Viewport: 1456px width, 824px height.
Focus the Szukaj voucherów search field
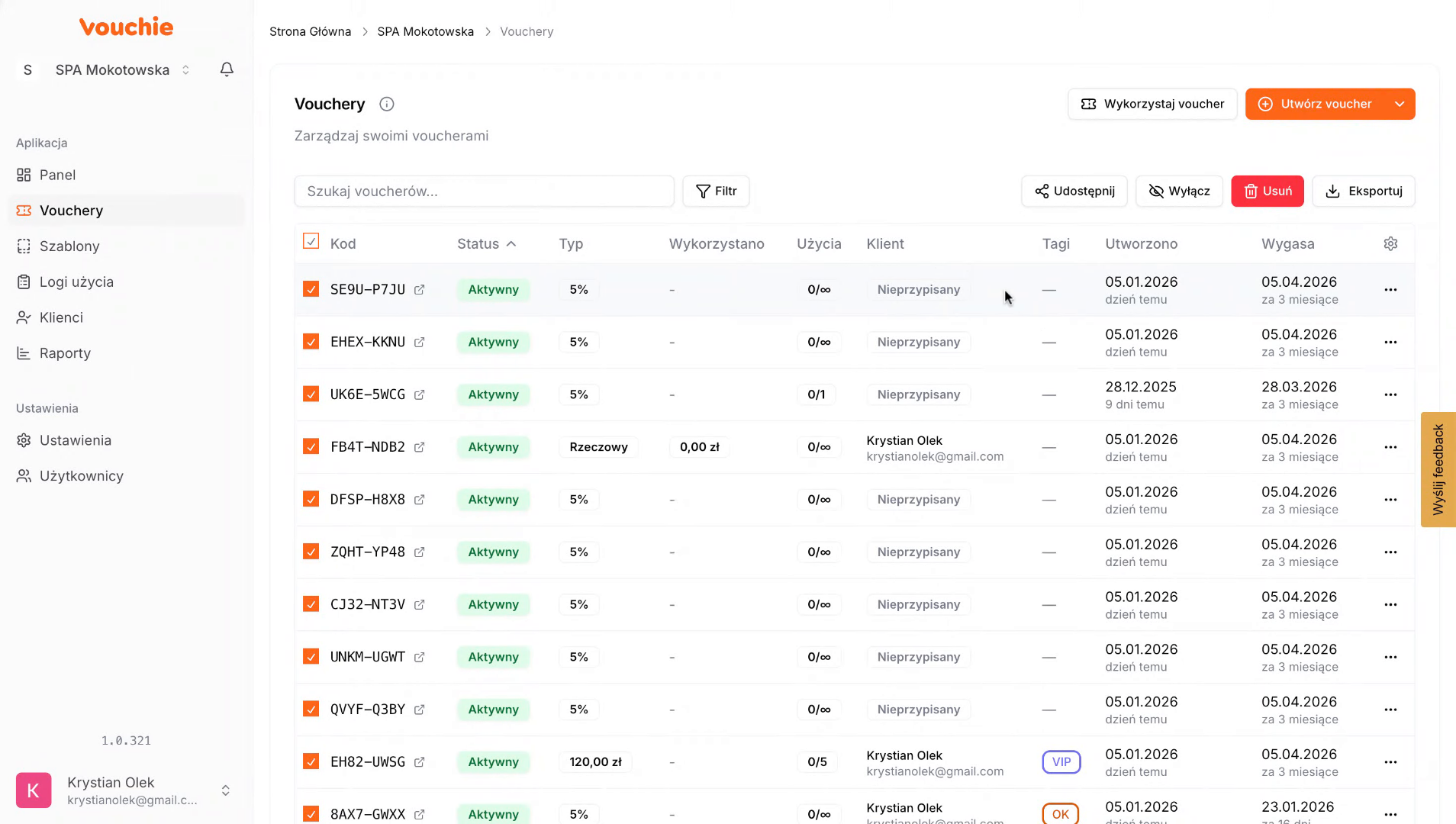pos(484,192)
